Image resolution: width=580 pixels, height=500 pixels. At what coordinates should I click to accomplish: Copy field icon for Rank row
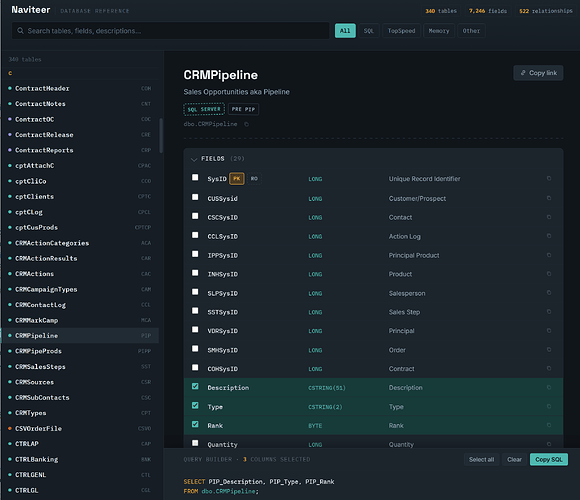coord(549,425)
